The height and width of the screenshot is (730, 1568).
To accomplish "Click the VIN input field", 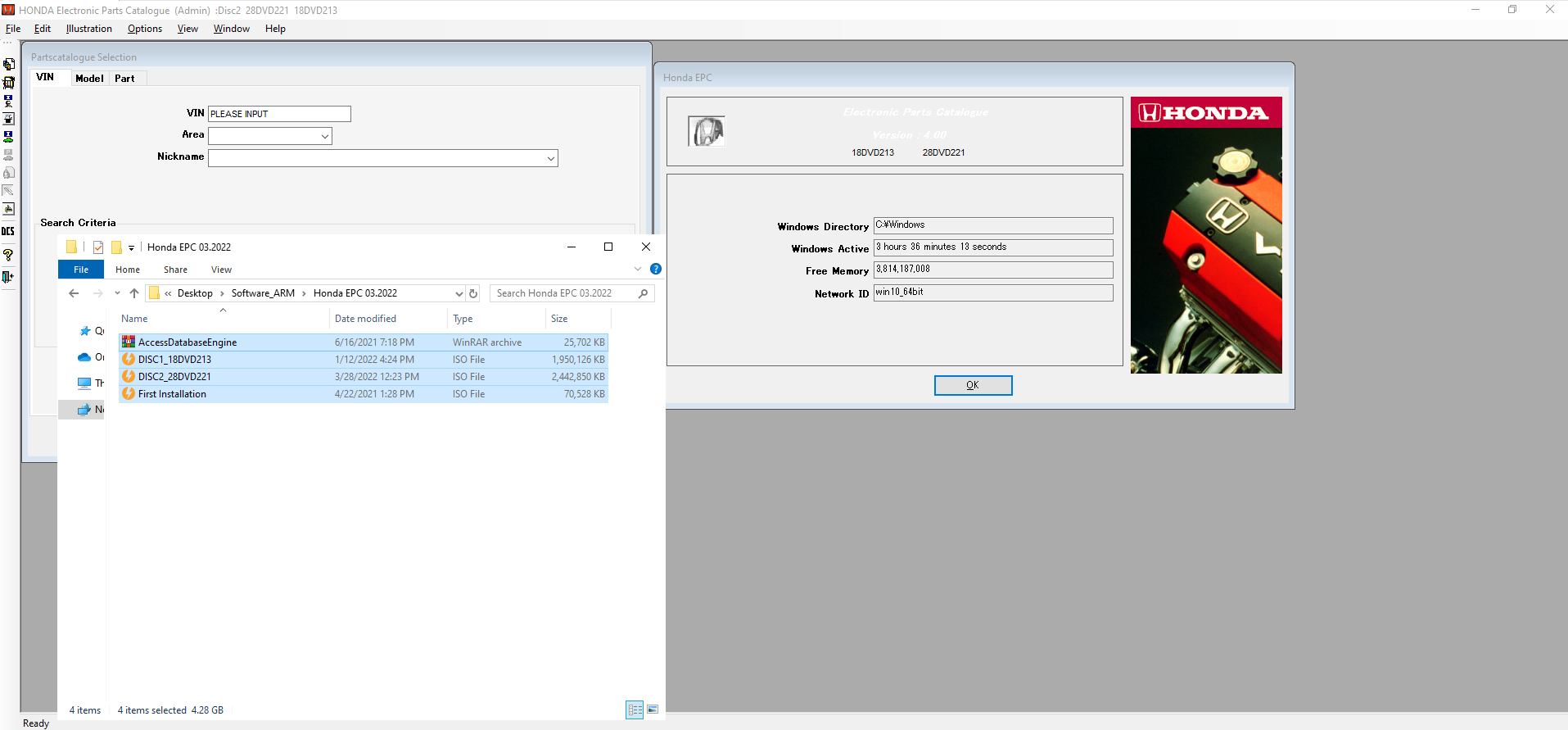I will [279, 114].
